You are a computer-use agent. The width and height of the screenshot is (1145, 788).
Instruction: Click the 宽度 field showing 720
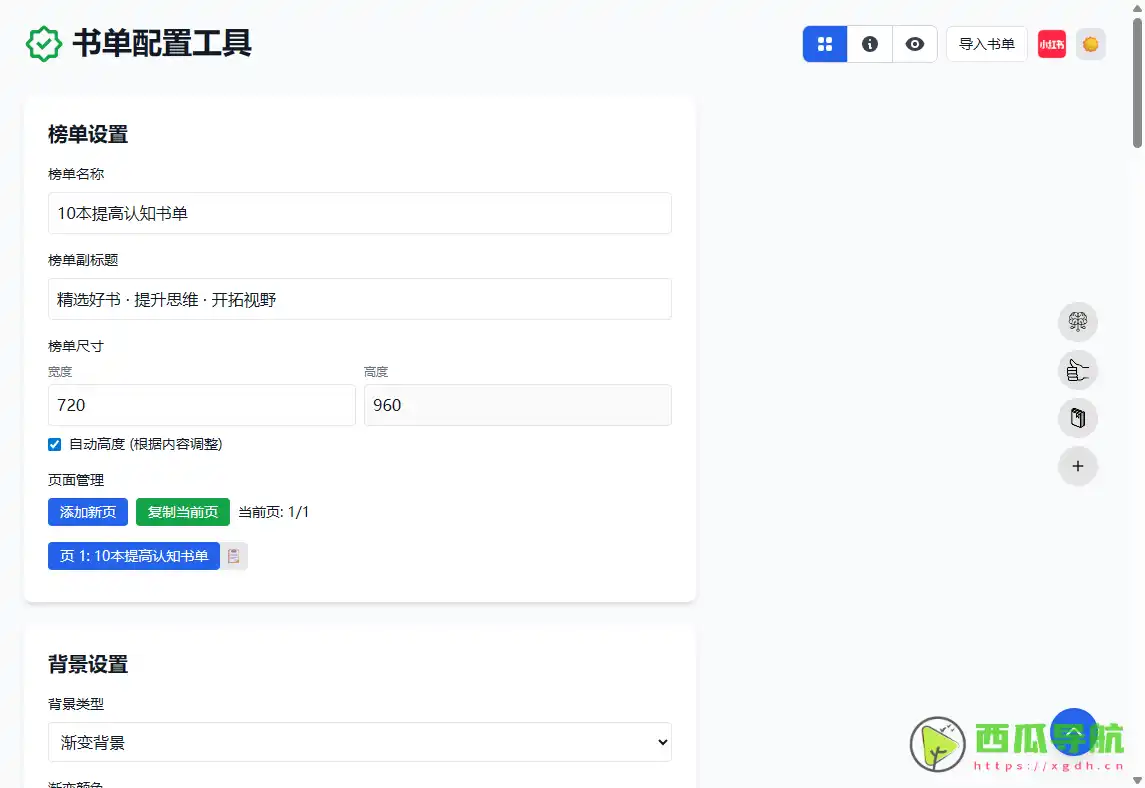click(x=201, y=405)
